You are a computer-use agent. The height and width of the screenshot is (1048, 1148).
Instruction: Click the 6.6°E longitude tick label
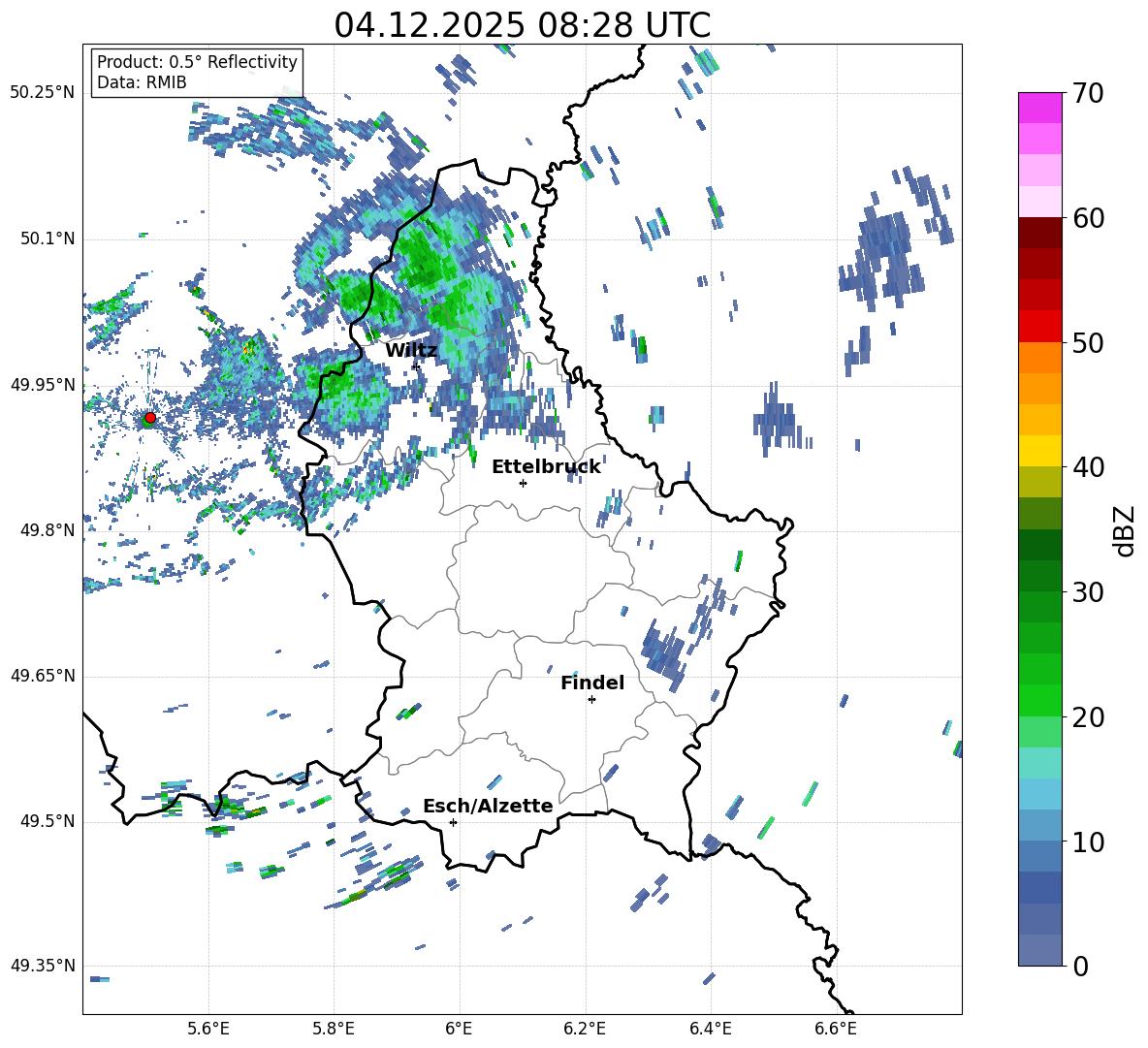(x=836, y=1029)
